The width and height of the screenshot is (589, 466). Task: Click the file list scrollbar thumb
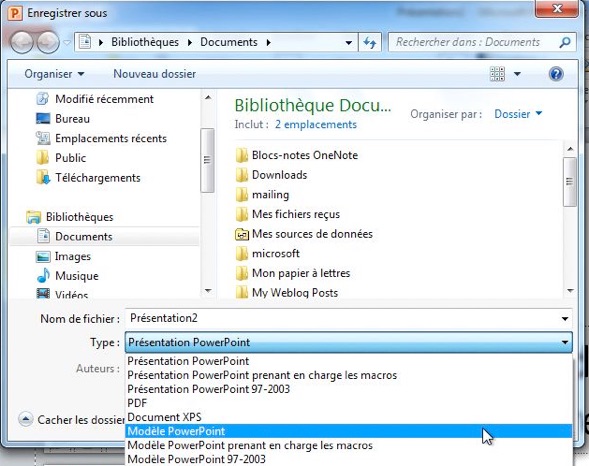tap(570, 182)
